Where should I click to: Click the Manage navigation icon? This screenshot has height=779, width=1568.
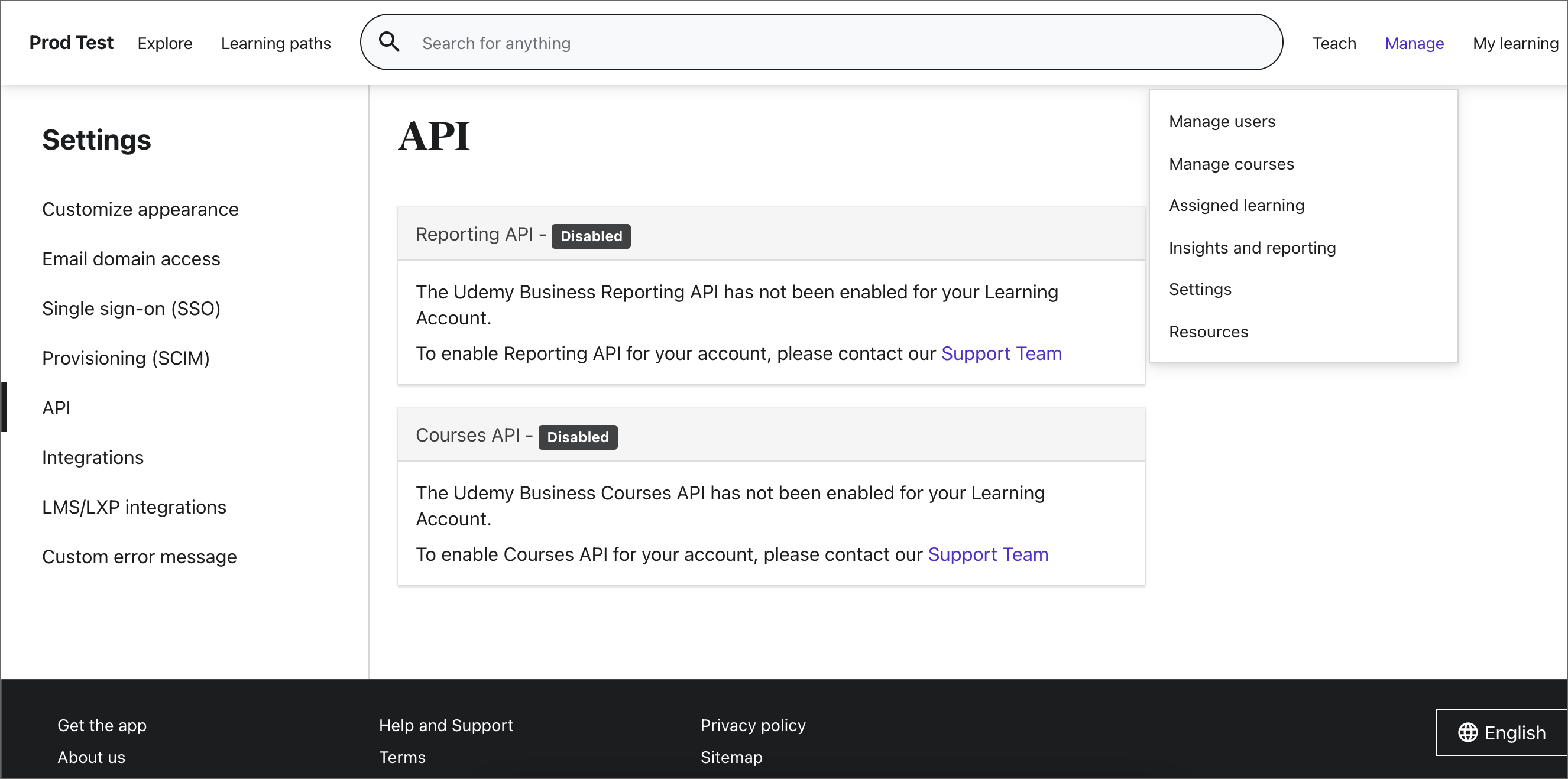click(1415, 43)
